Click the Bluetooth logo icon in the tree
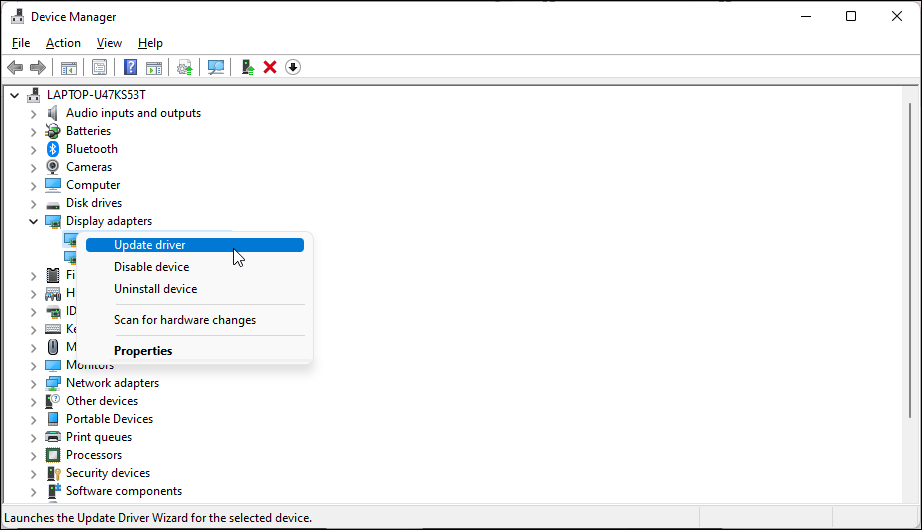 tap(53, 149)
